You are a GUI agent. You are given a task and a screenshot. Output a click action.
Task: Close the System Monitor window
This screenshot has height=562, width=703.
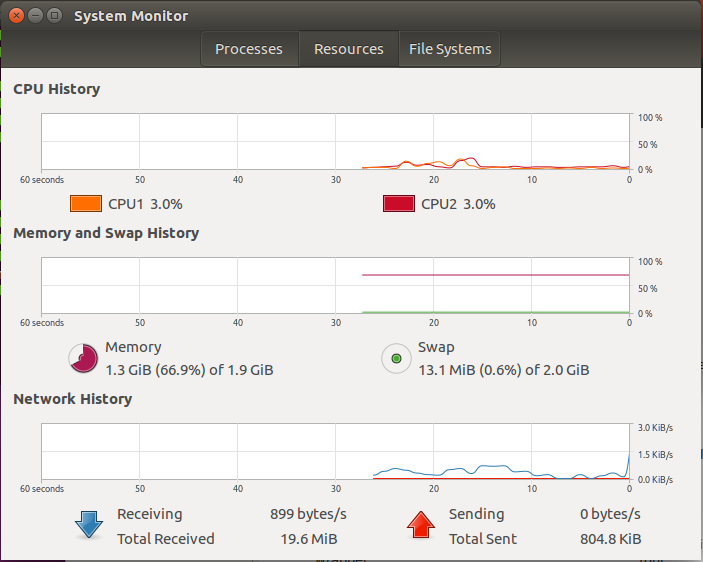pos(16,16)
